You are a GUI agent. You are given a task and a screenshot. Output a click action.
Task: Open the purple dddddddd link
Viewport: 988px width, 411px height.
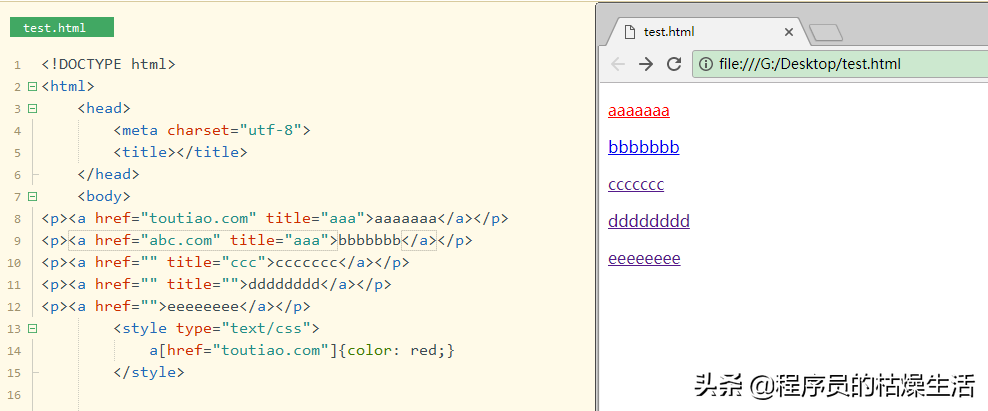(648, 221)
